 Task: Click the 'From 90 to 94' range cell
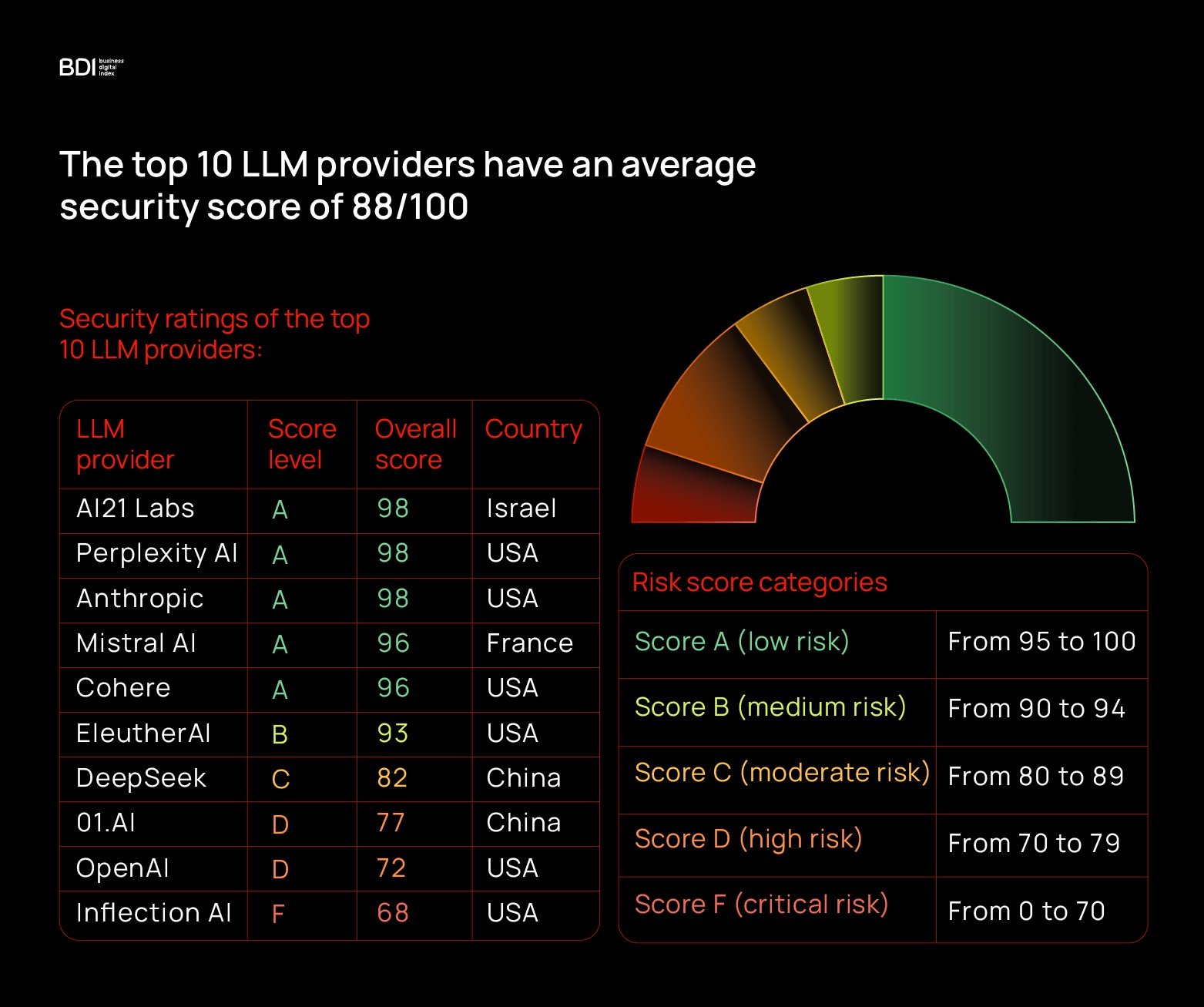1036,709
